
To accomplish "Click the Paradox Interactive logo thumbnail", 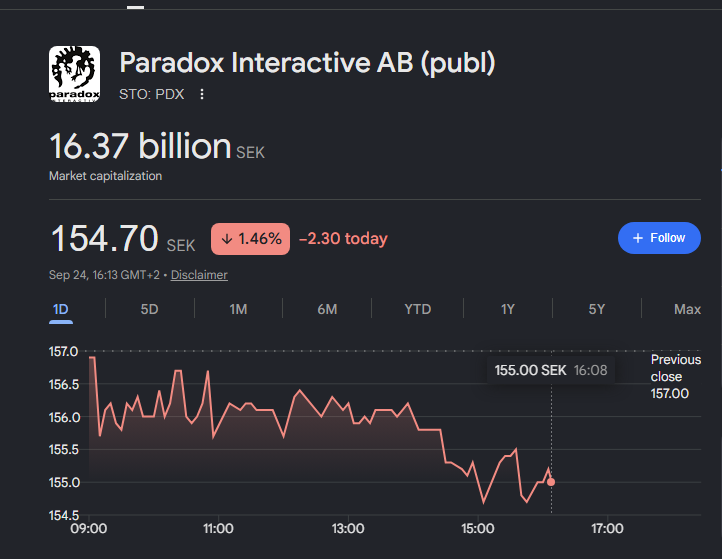I will coord(74,74).
